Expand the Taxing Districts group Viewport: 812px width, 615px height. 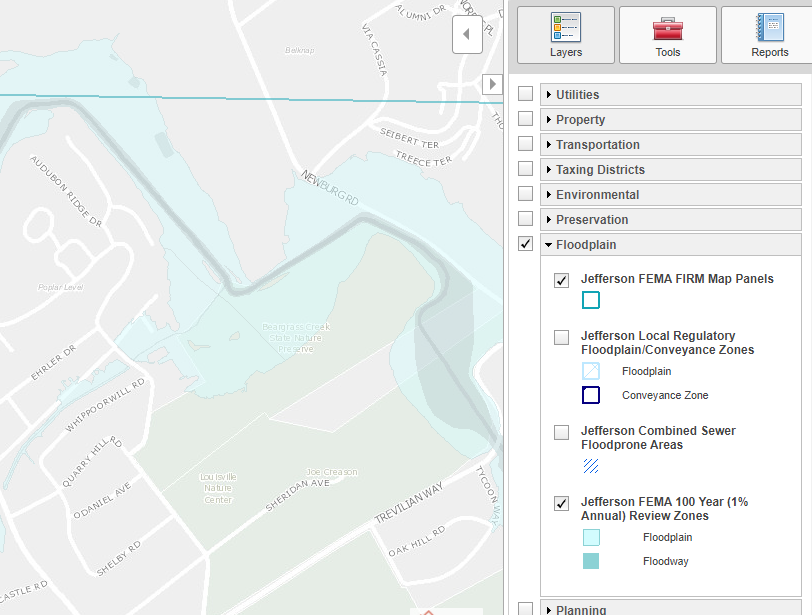click(549, 170)
